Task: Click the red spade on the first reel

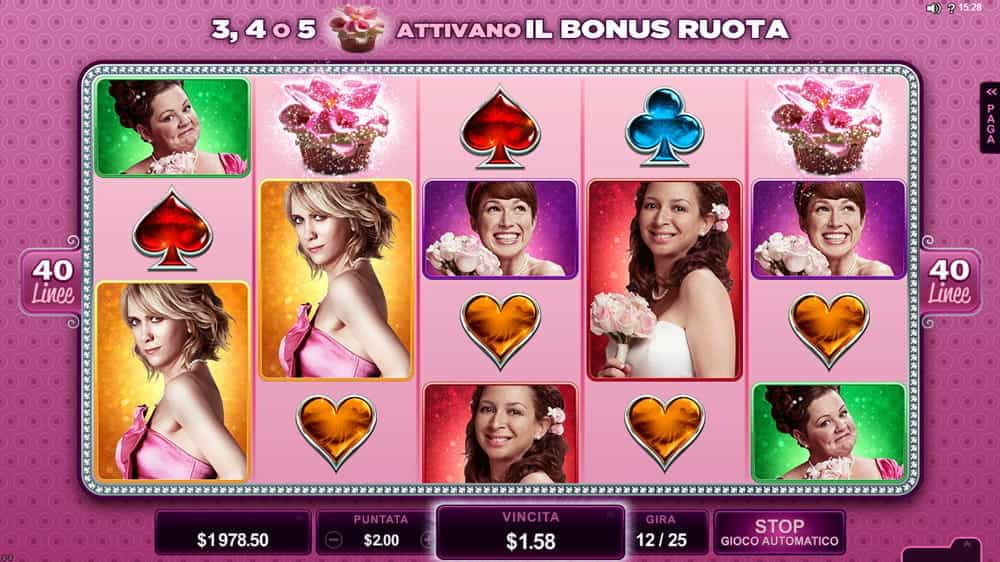Action: 172,229
